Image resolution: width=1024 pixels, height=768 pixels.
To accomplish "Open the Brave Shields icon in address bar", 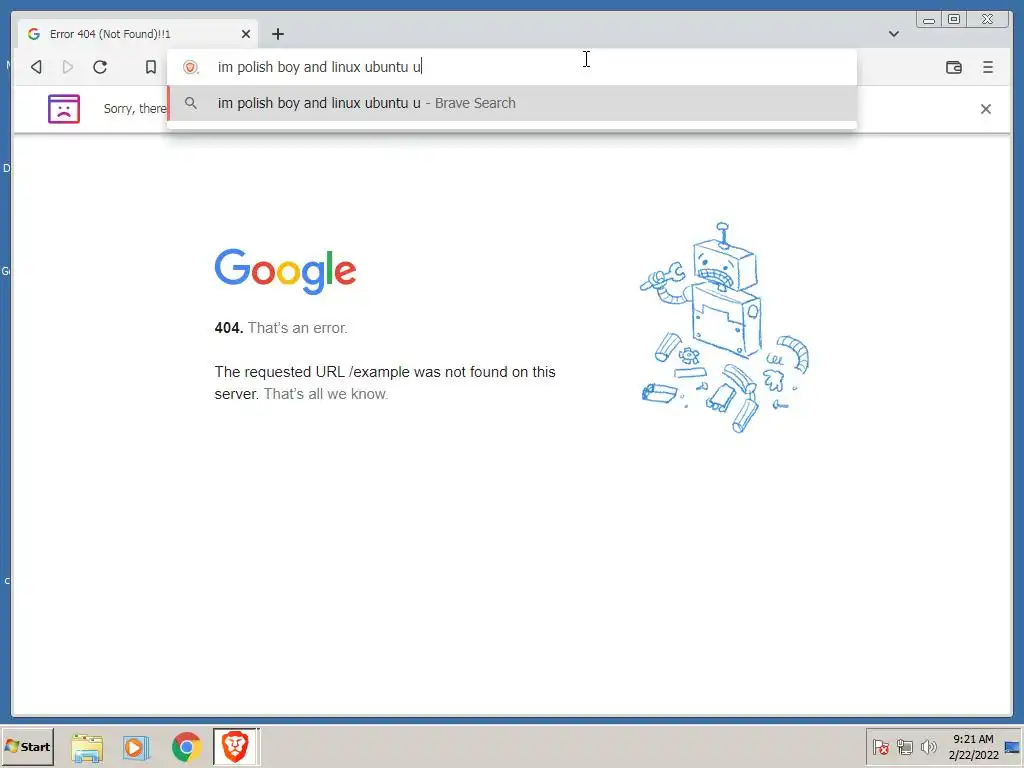I will [x=190, y=67].
